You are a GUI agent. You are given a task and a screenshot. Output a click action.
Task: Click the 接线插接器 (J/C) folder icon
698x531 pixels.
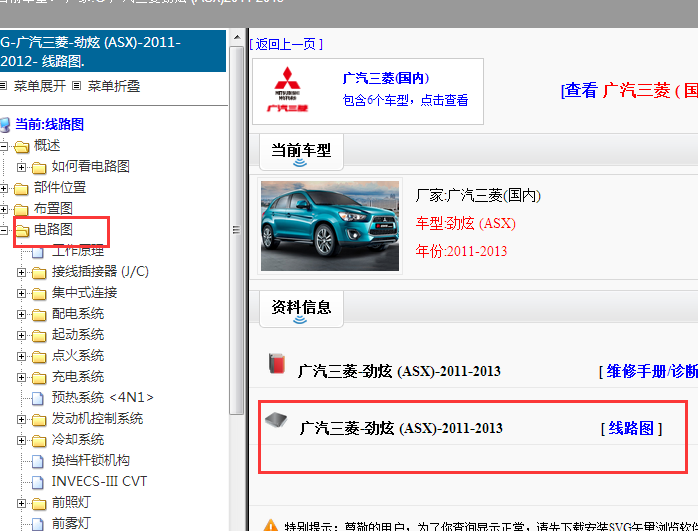(x=39, y=272)
